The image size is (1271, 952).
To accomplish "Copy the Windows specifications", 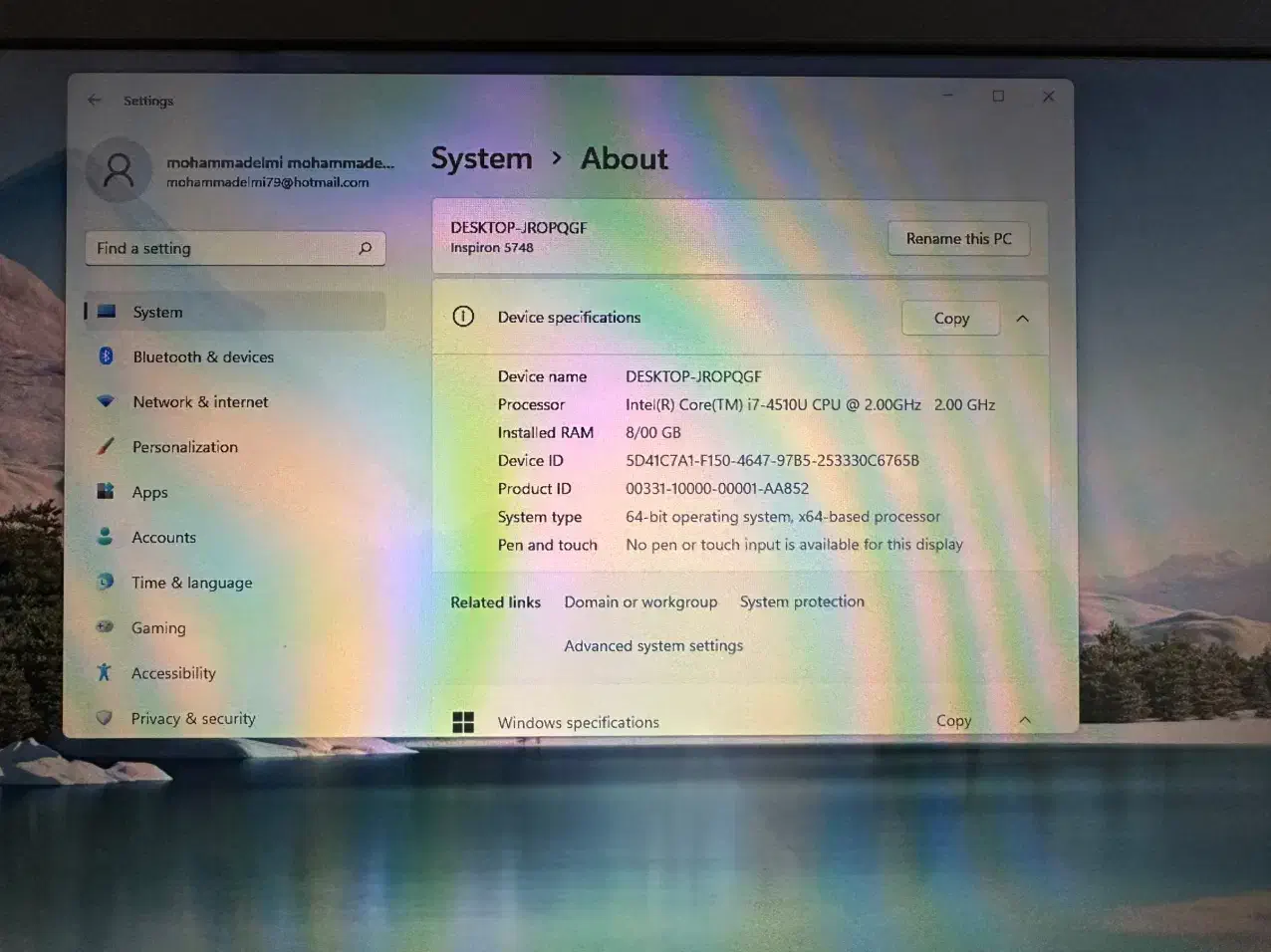I will coord(953,720).
